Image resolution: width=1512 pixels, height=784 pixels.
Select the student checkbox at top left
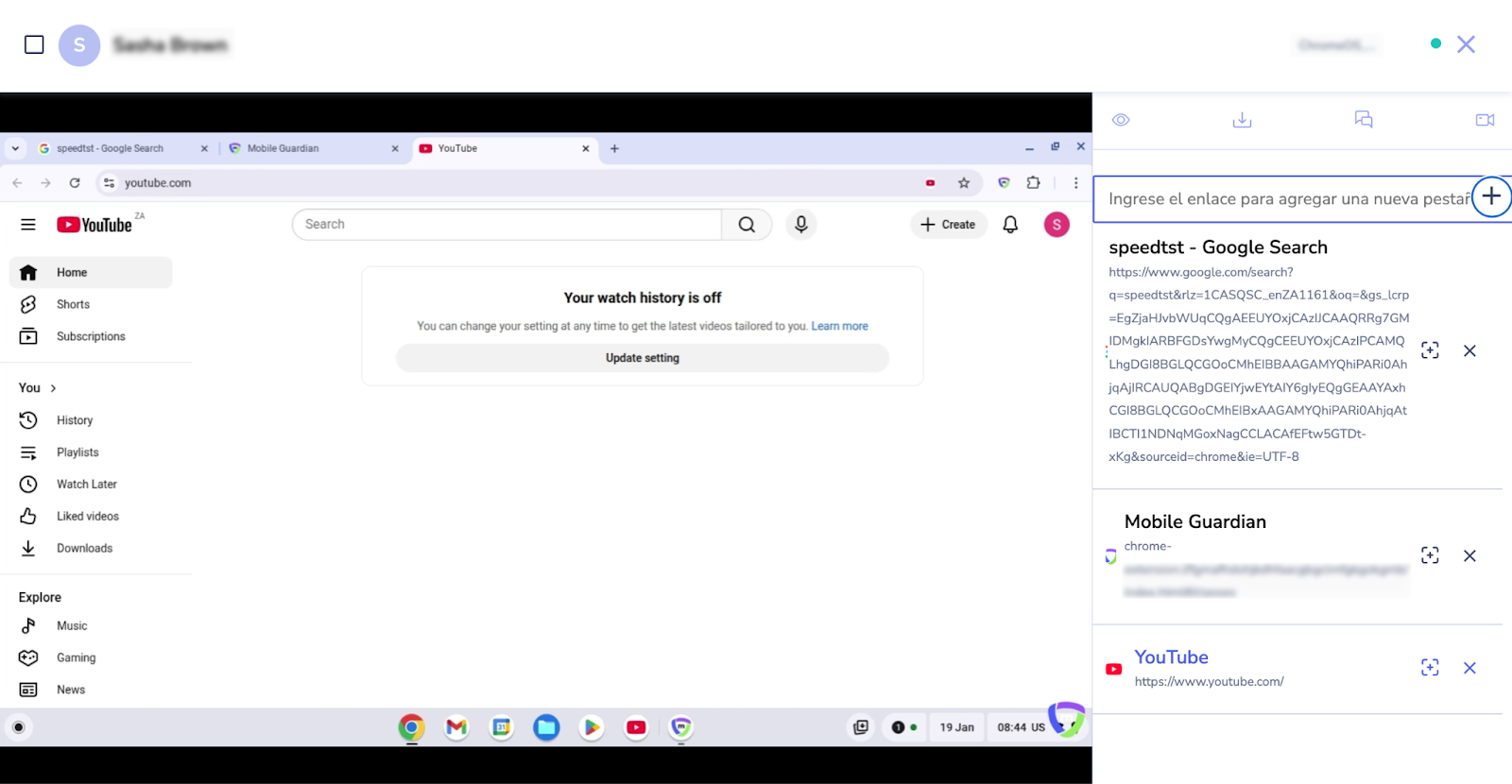(x=34, y=44)
